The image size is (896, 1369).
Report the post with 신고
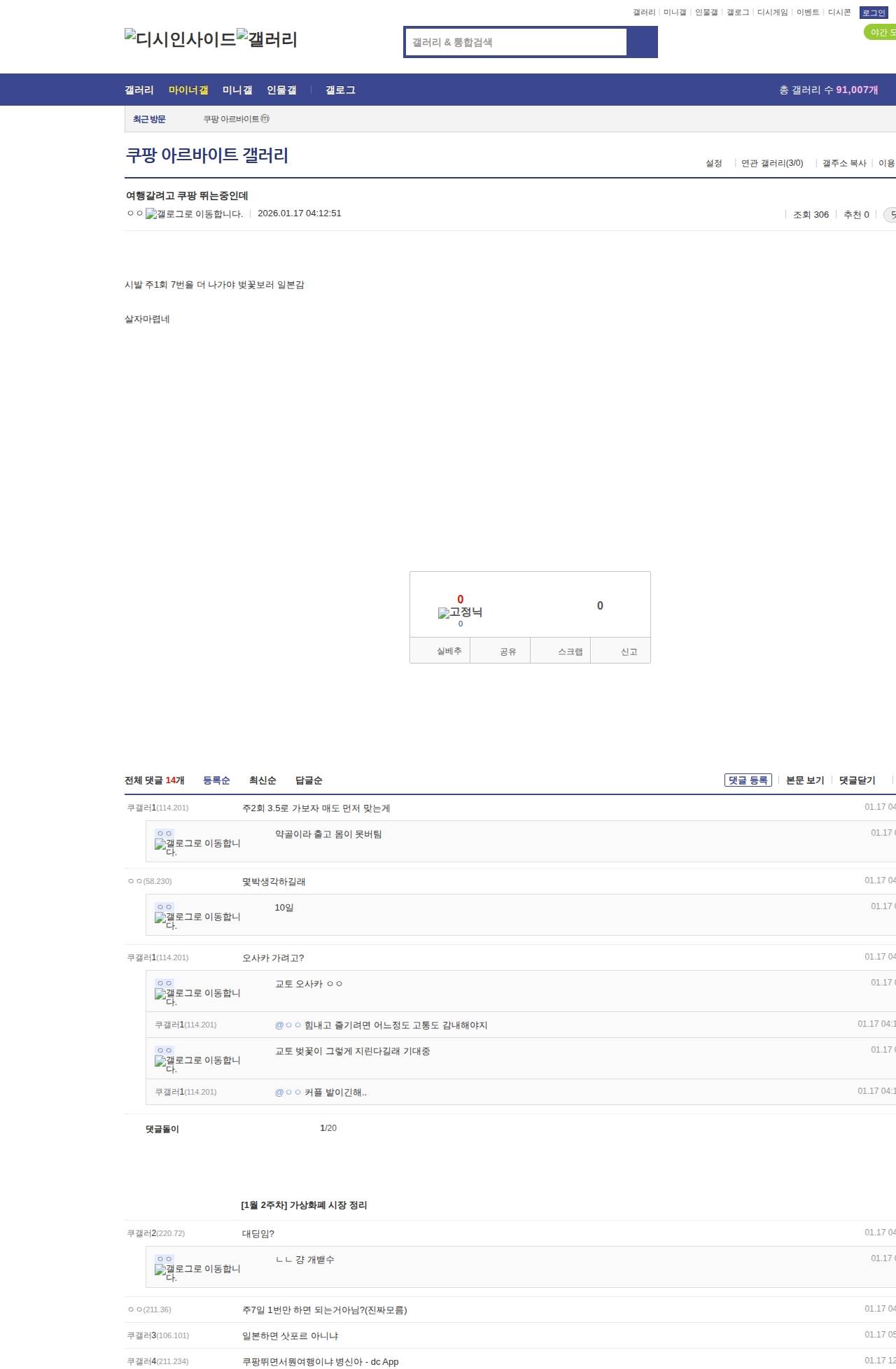621,651
